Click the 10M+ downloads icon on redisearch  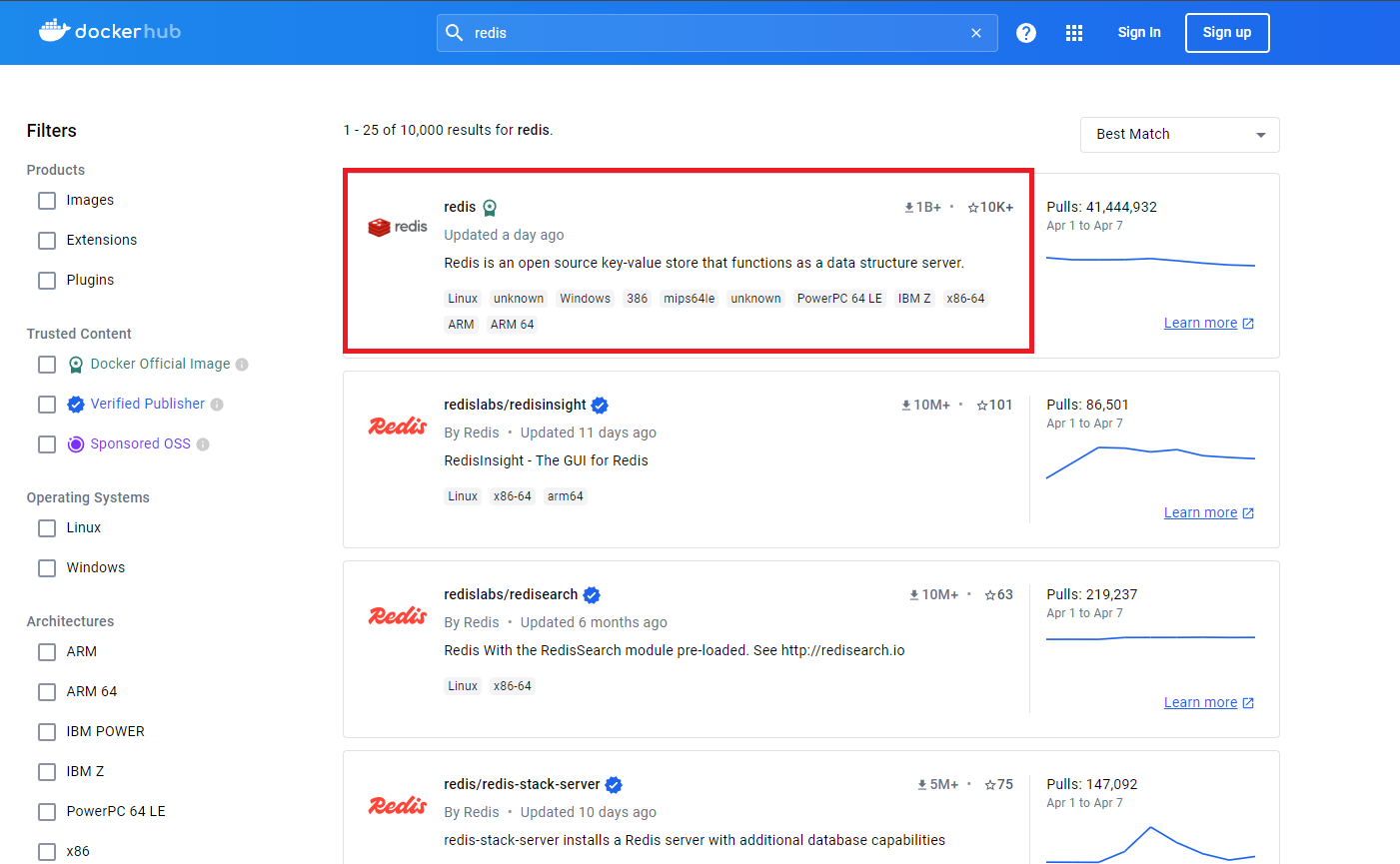click(x=914, y=595)
